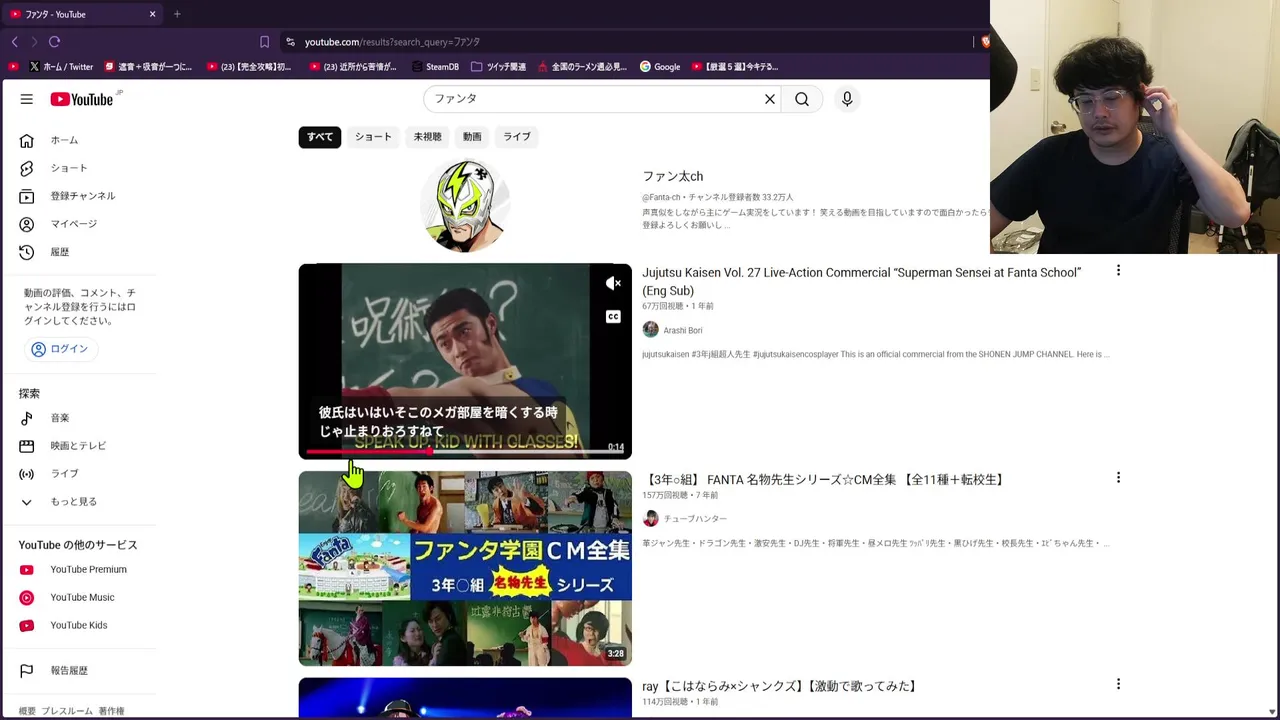Open ファン太ch channel avatar
Image resolution: width=1280 pixels, height=720 pixels.
click(465, 205)
